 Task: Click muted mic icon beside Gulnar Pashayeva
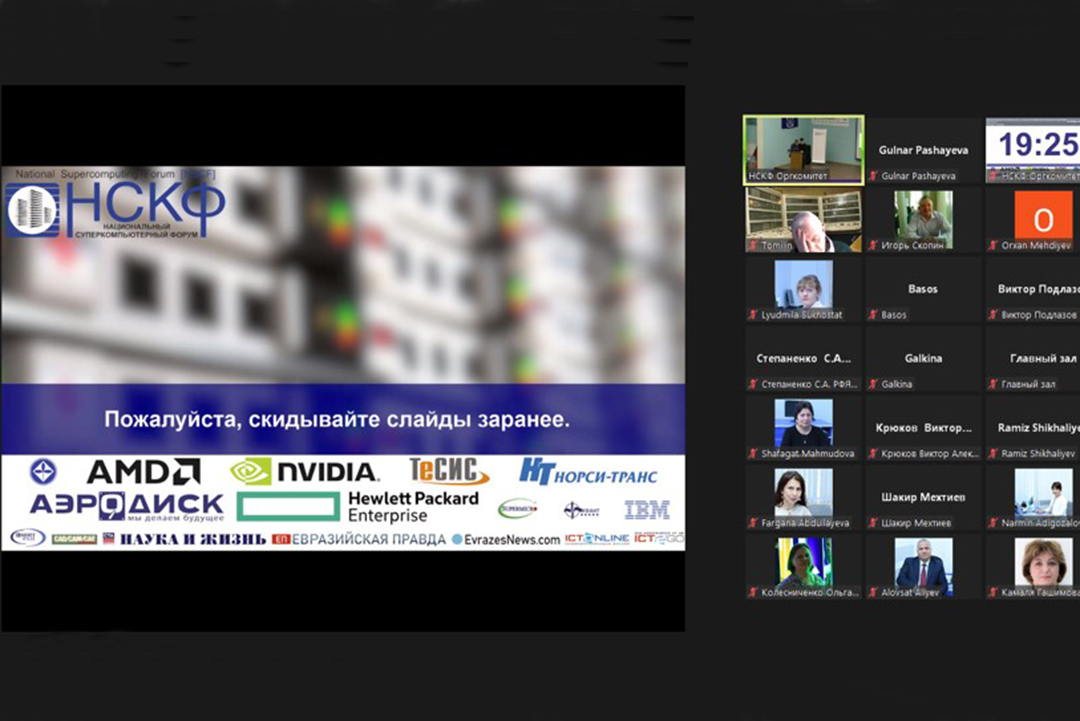[x=873, y=176]
